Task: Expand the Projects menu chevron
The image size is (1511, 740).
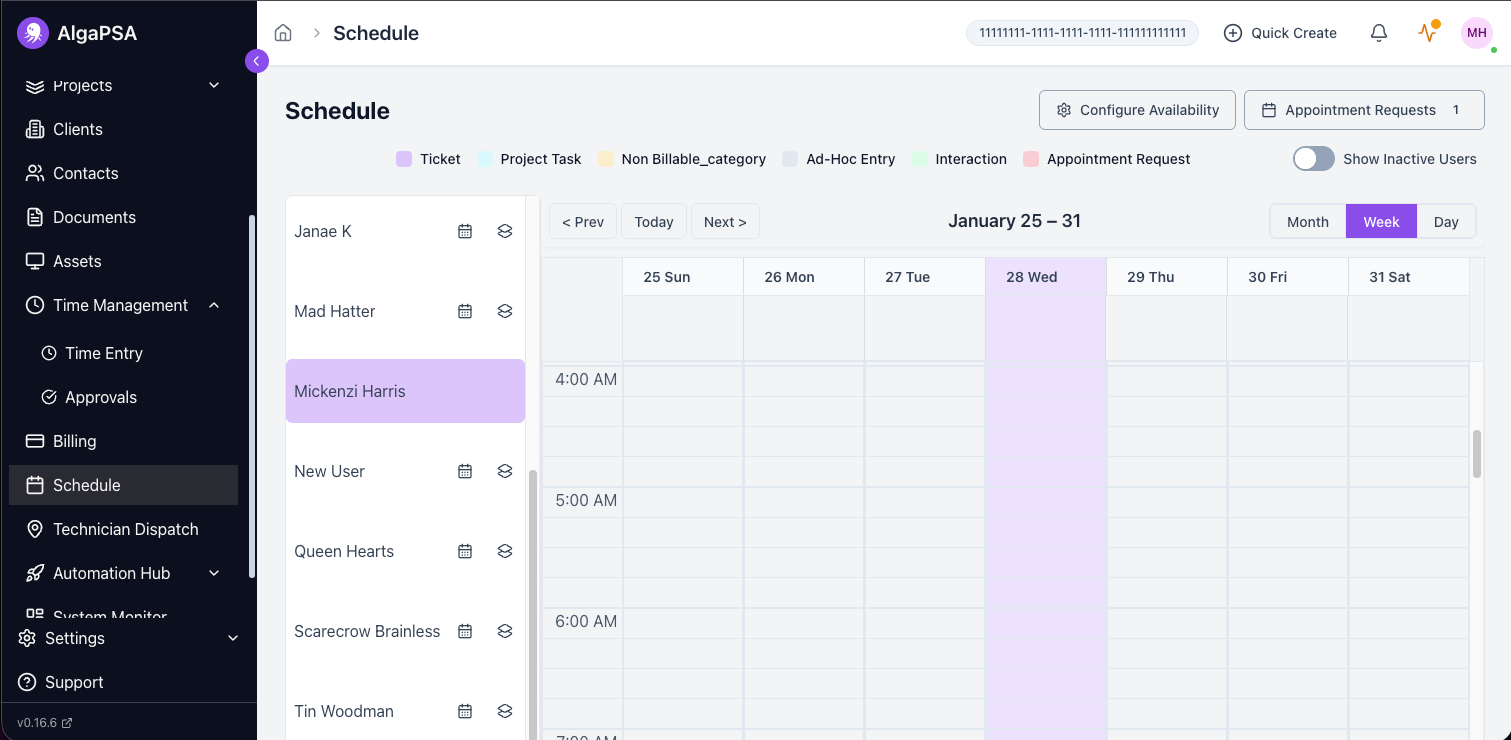Action: [214, 86]
